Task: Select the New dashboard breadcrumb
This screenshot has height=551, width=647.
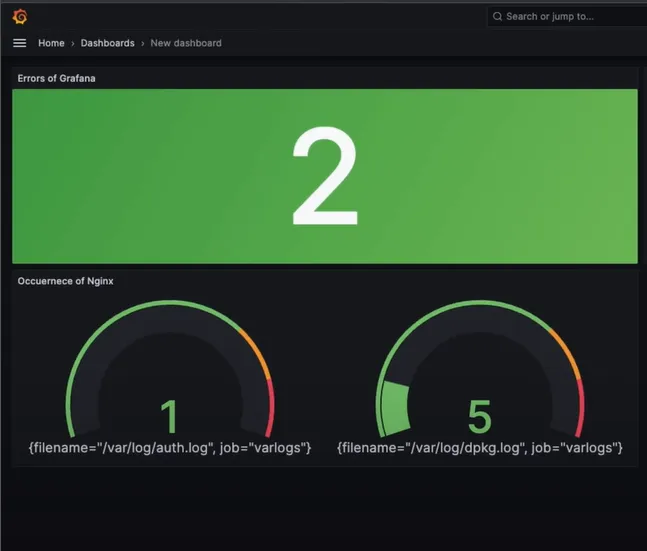Action: pyautogui.click(x=186, y=43)
